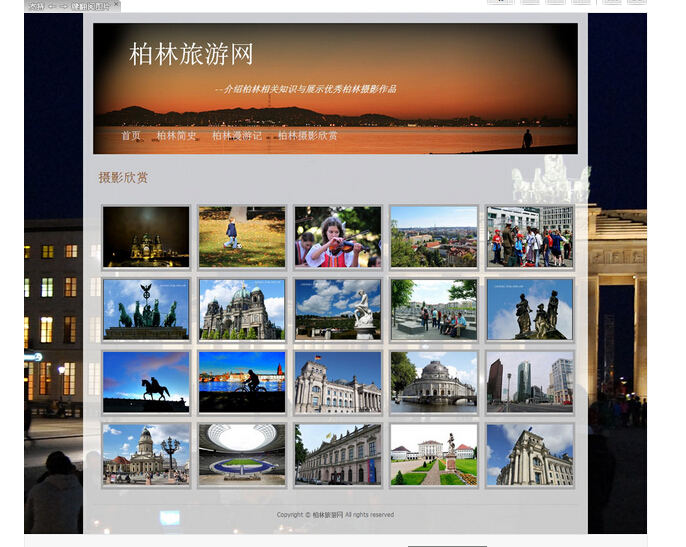Image resolution: width=686 pixels, height=547 pixels.
Task: Open the girl playing violin photo
Action: [x=338, y=237]
